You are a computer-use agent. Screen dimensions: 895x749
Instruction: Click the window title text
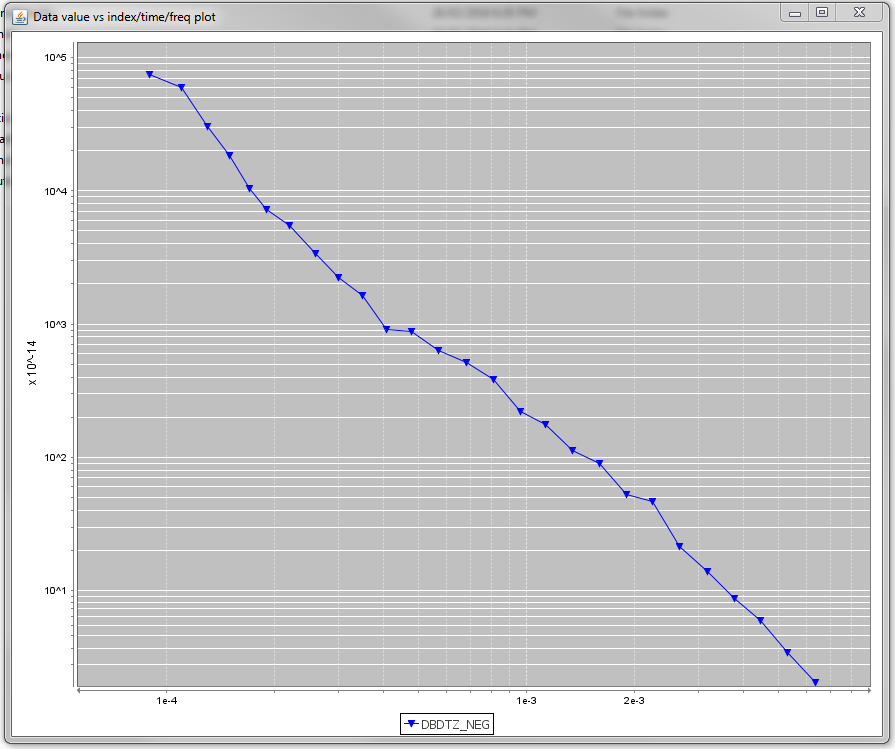tap(124, 17)
